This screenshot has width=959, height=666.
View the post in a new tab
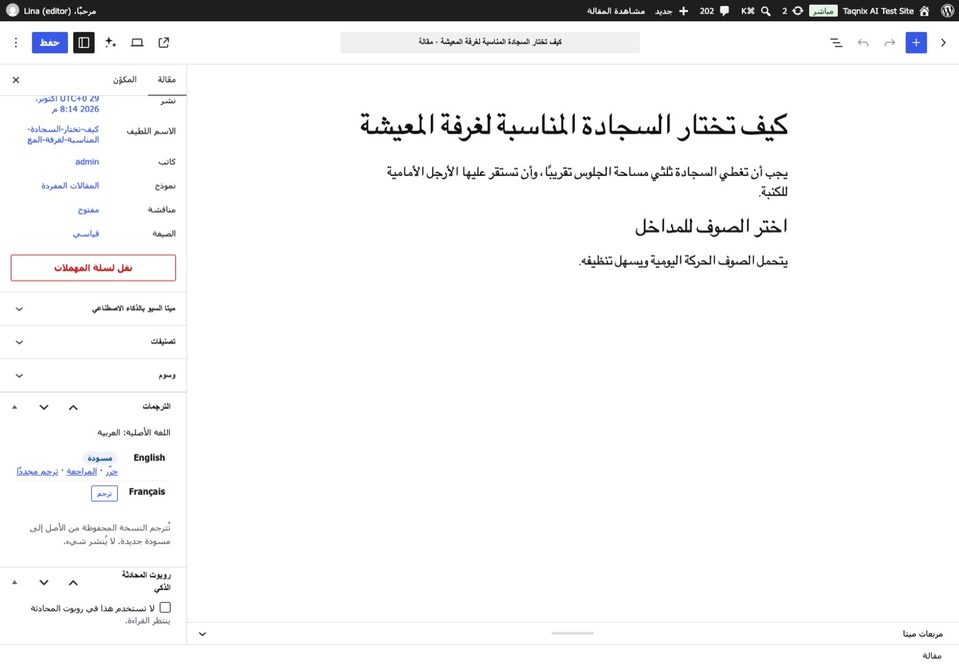(x=163, y=42)
